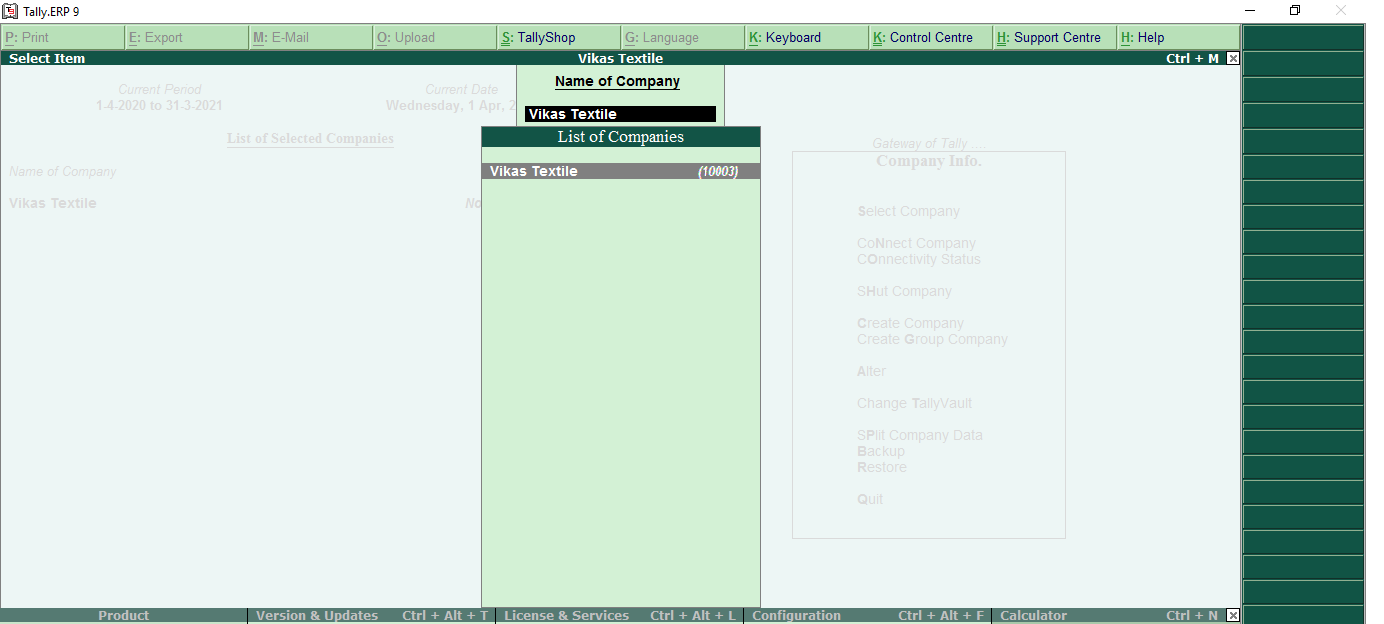Open the Language toolbar option
This screenshot has height=624, width=1384.
683,38
